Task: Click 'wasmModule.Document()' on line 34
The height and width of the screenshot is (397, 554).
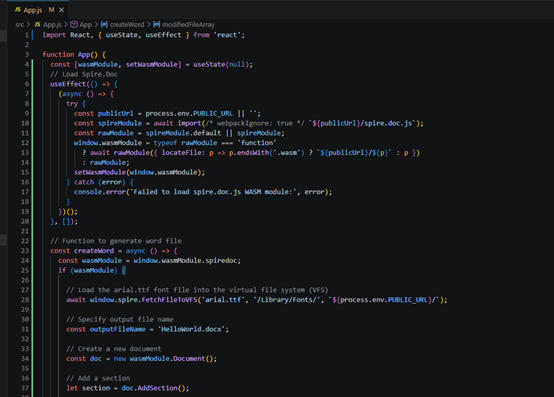Action: point(171,359)
